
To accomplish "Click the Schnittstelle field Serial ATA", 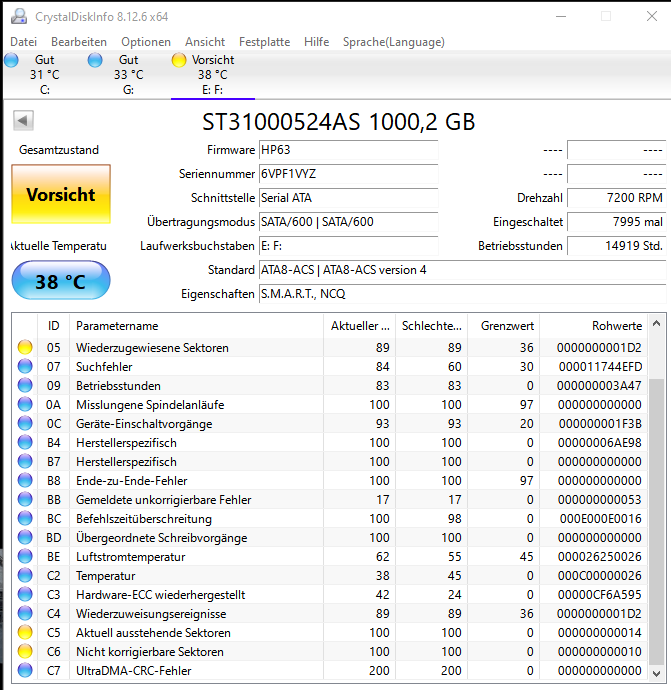I will tap(348, 198).
